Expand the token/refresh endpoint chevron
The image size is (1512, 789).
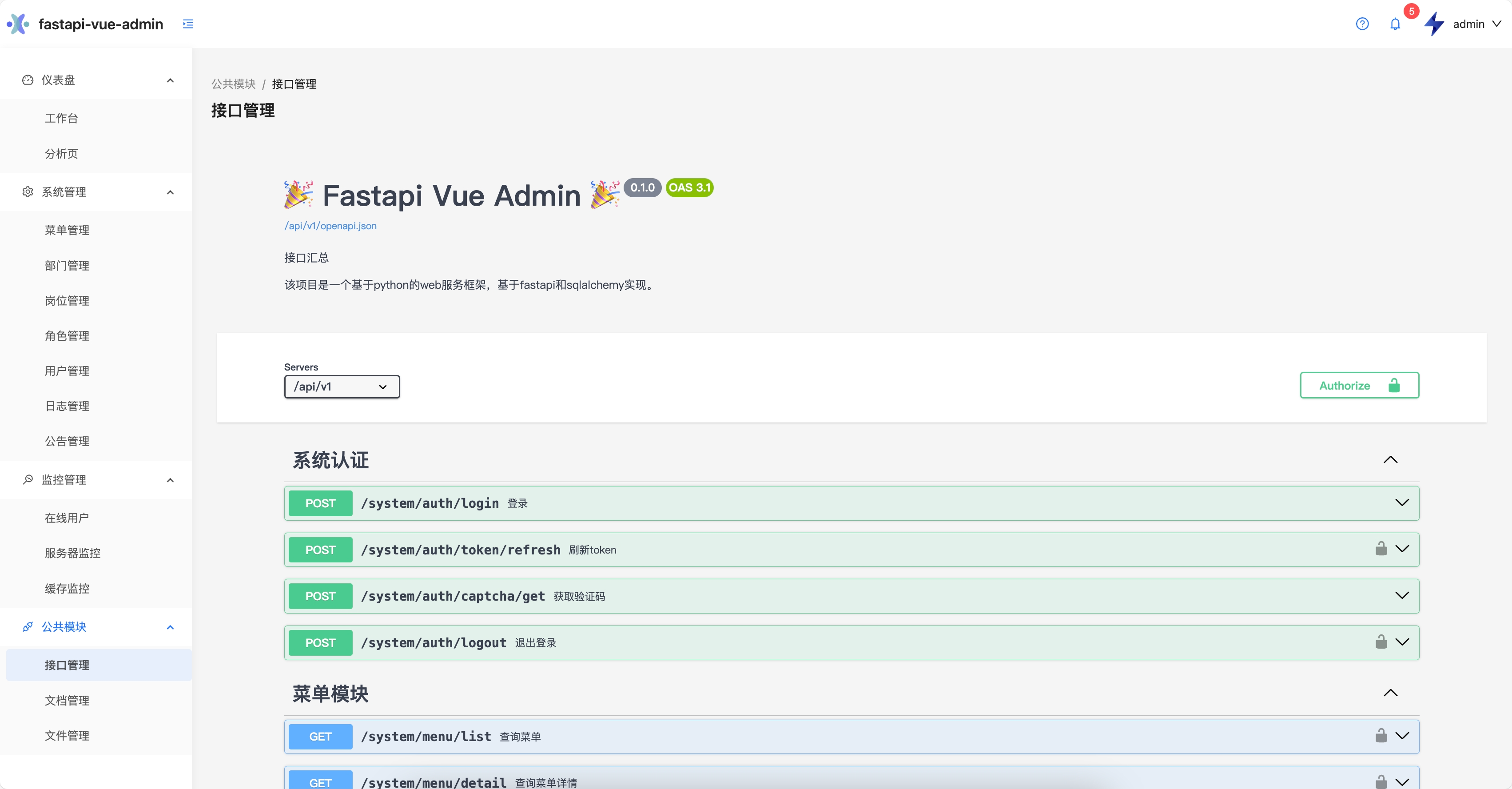(1402, 549)
